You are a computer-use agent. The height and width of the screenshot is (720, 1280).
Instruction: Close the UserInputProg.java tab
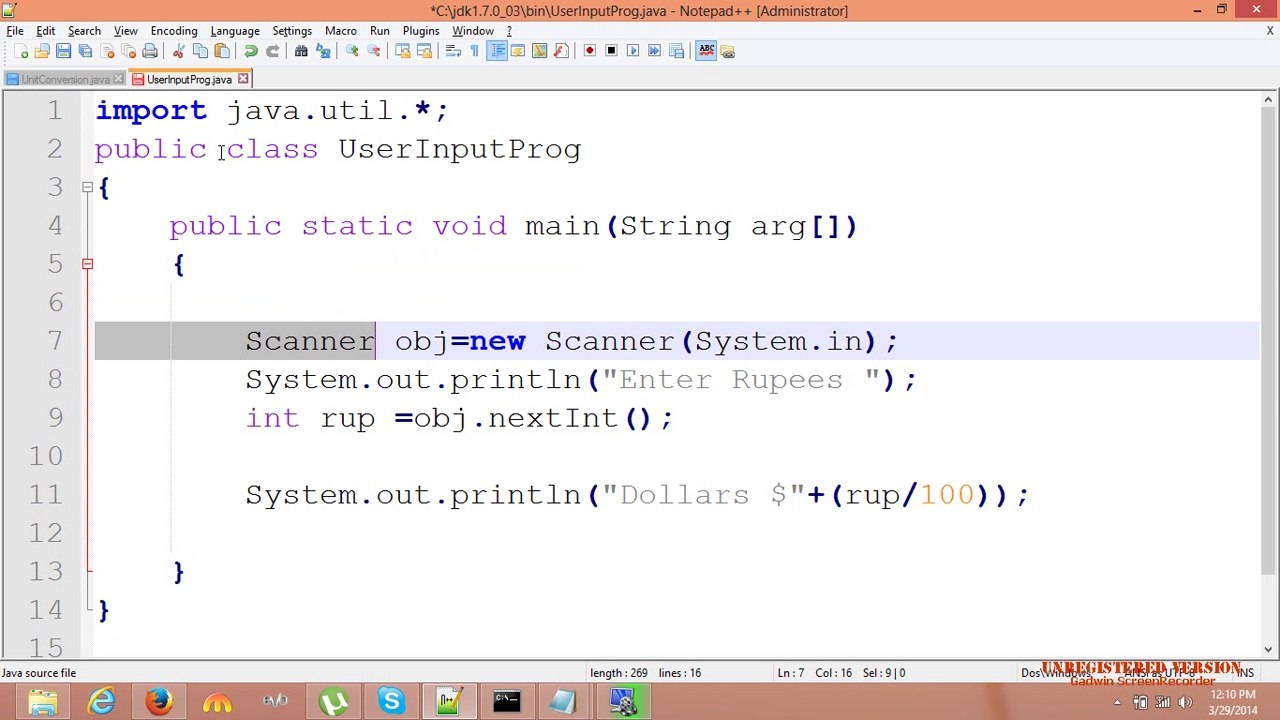(243, 79)
